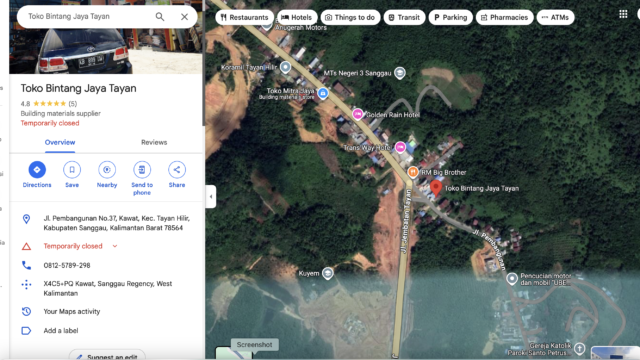Clear the search with the X icon
The image size is (640, 360).
pos(184,17)
